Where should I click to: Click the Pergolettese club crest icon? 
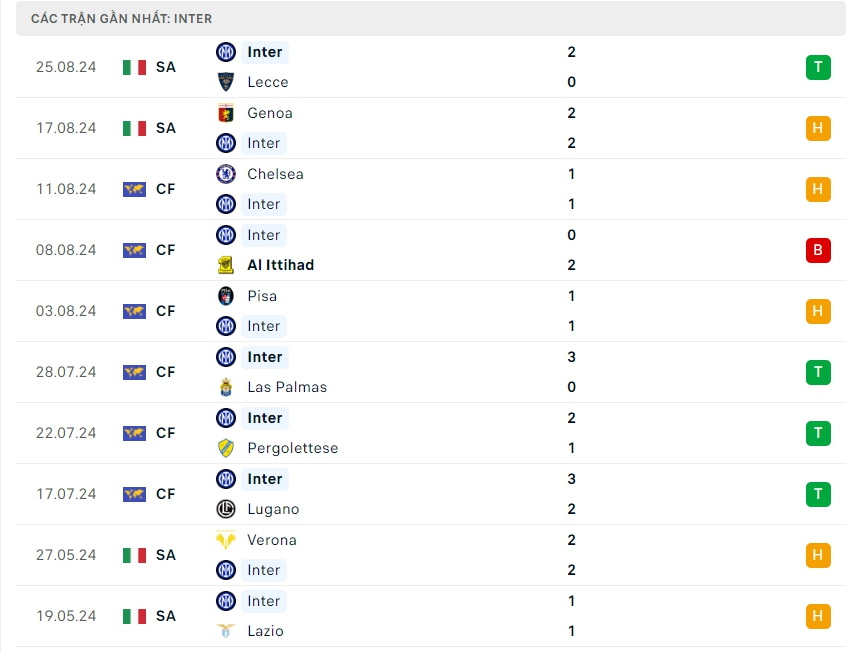pos(226,448)
